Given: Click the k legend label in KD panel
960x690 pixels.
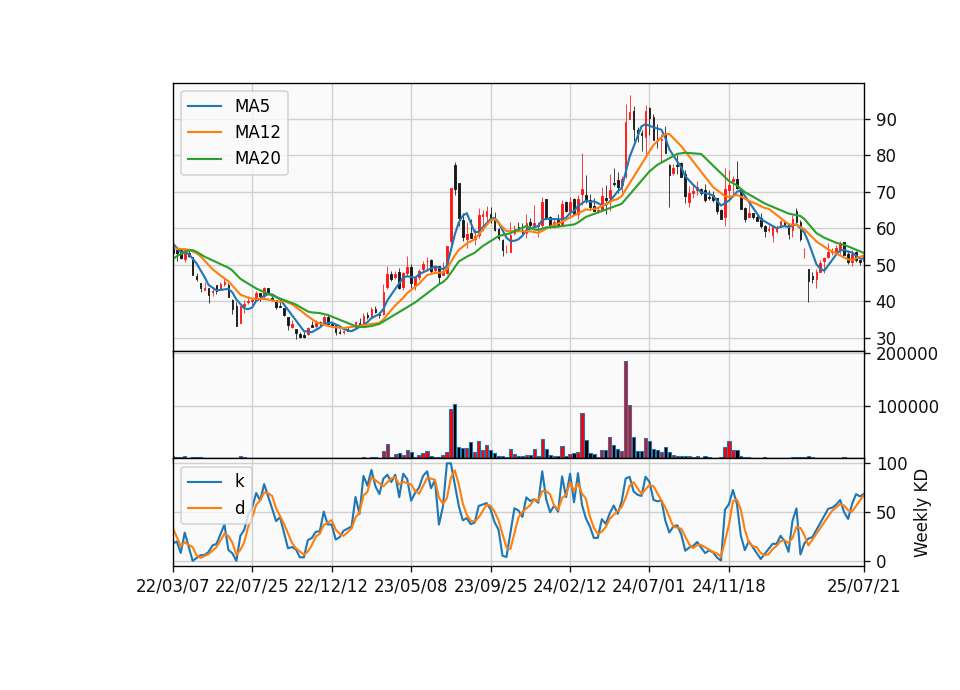Looking at the screenshot, I should (x=239, y=481).
